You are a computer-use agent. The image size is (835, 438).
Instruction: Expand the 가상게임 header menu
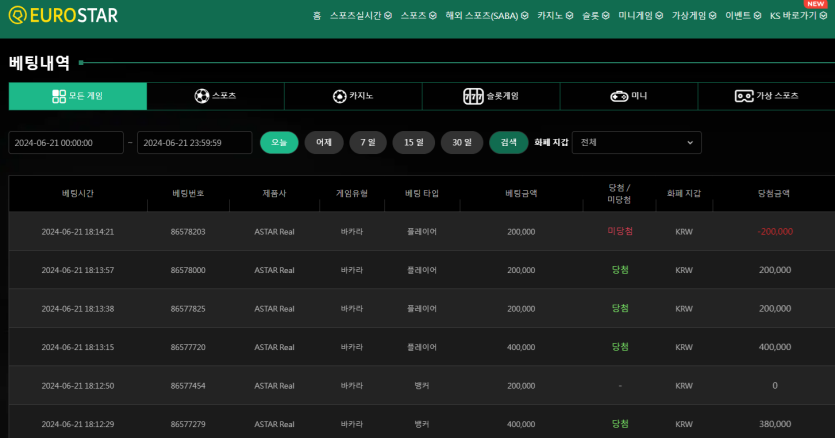pyautogui.click(x=694, y=16)
